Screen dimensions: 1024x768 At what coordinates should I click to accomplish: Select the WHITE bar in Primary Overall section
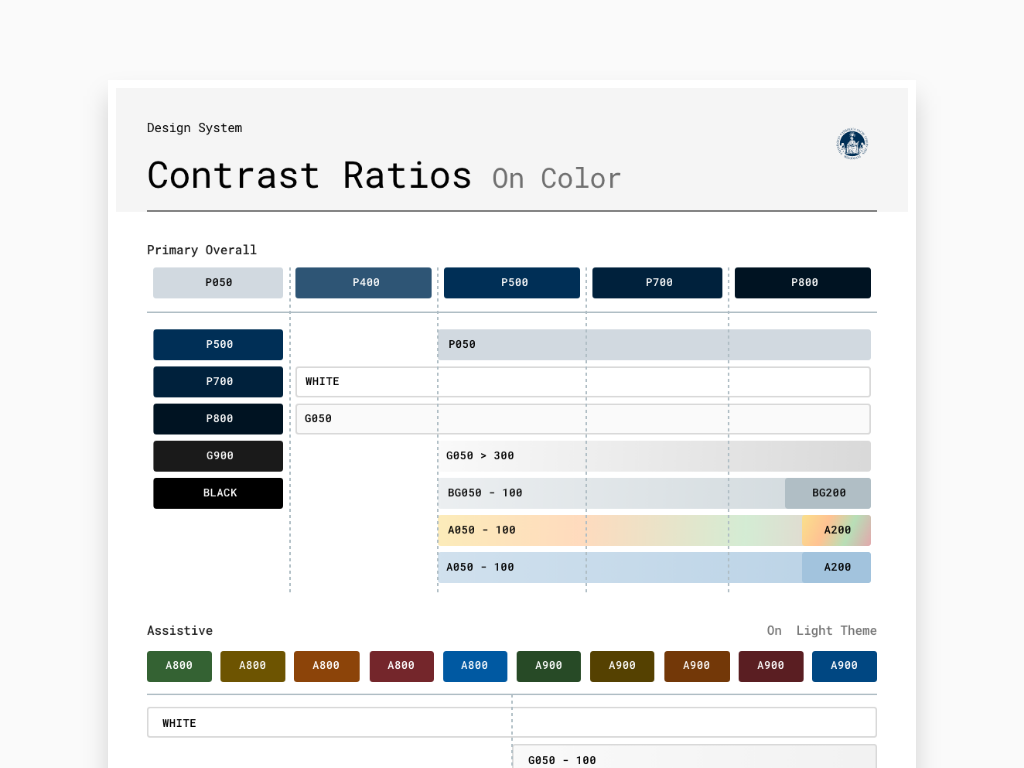pyautogui.click(x=583, y=382)
